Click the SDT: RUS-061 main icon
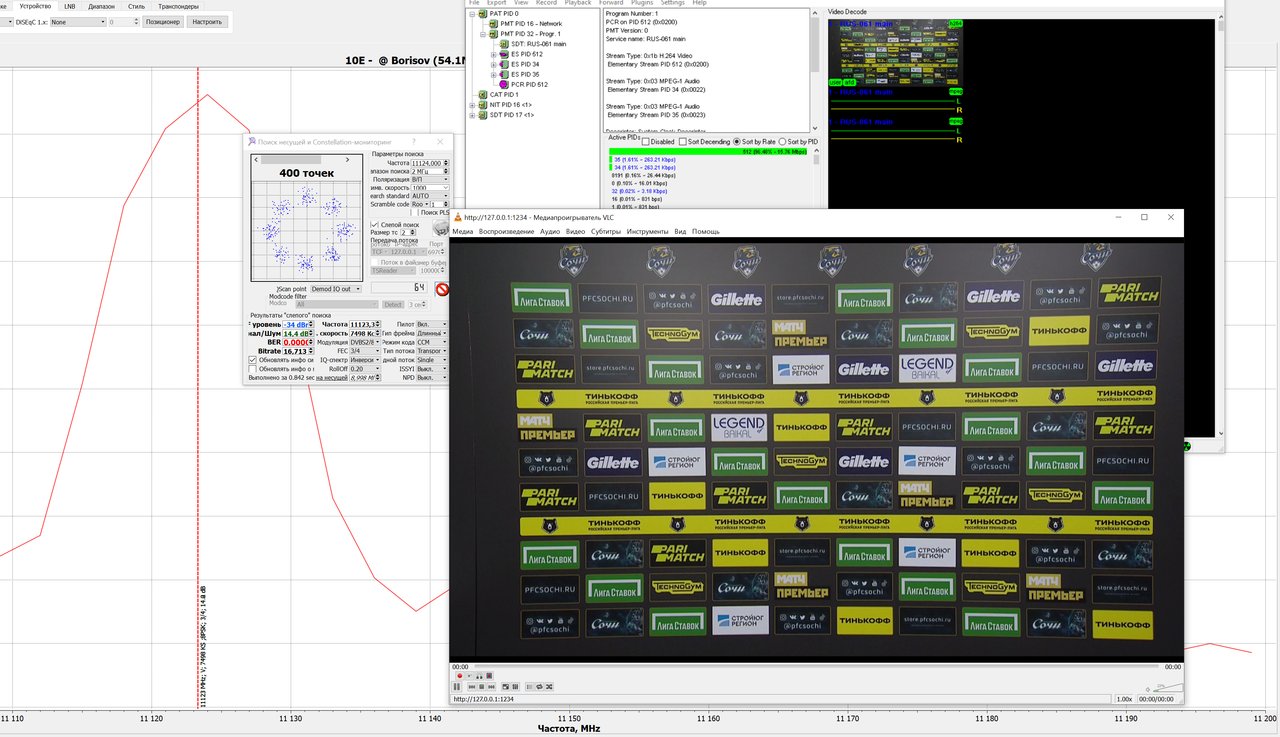The width and height of the screenshot is (1280, 737). 504,44
